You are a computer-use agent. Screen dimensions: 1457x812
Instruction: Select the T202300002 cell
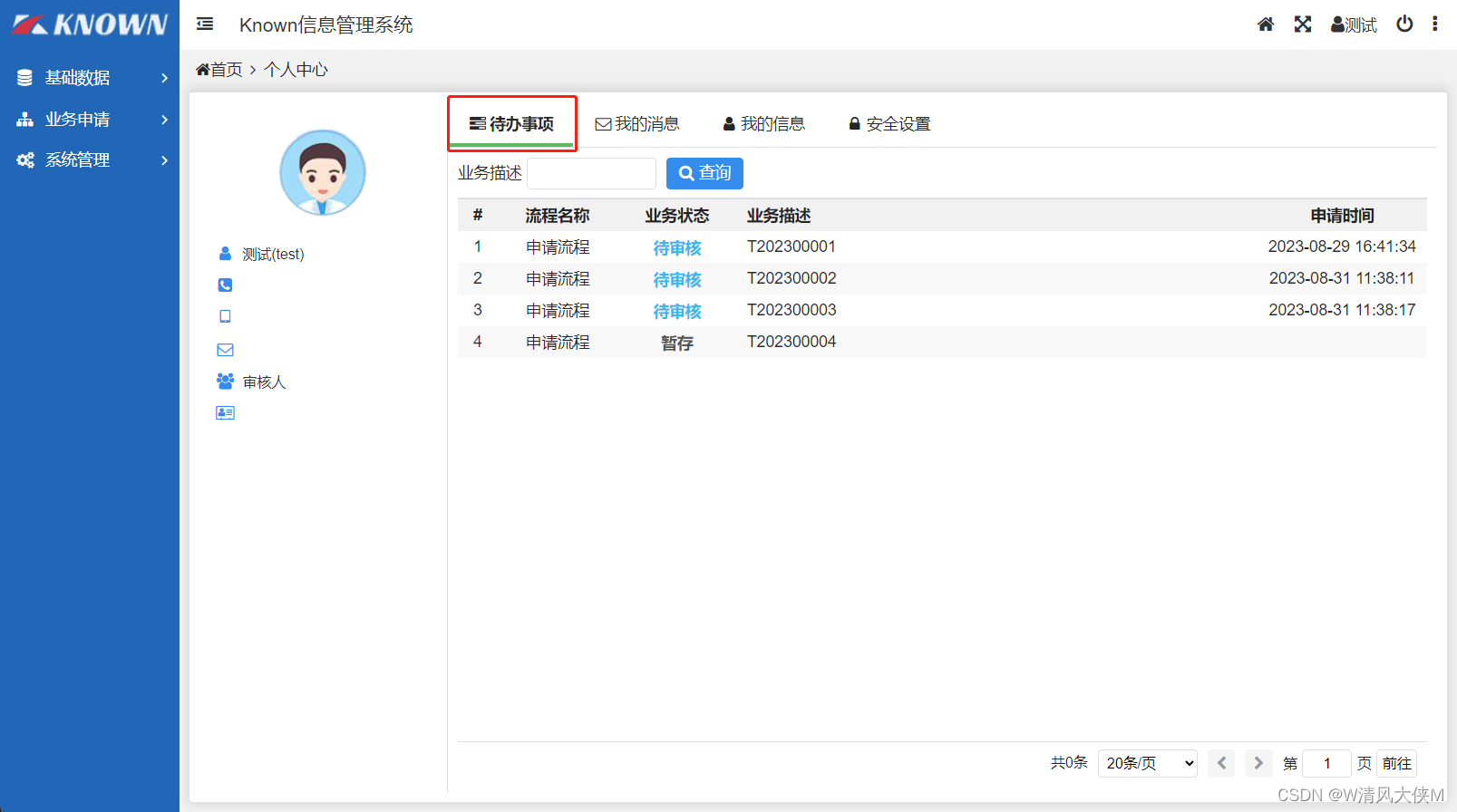coord(792,278)
